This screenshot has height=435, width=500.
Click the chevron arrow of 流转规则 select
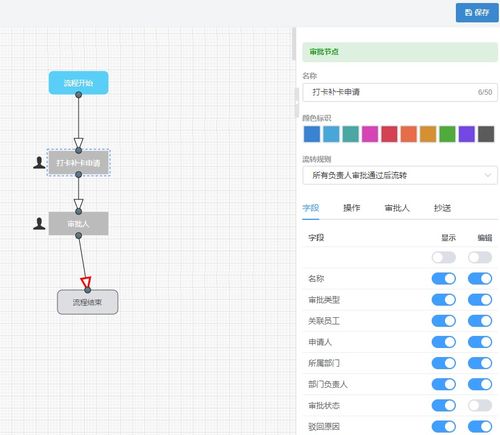488,175
